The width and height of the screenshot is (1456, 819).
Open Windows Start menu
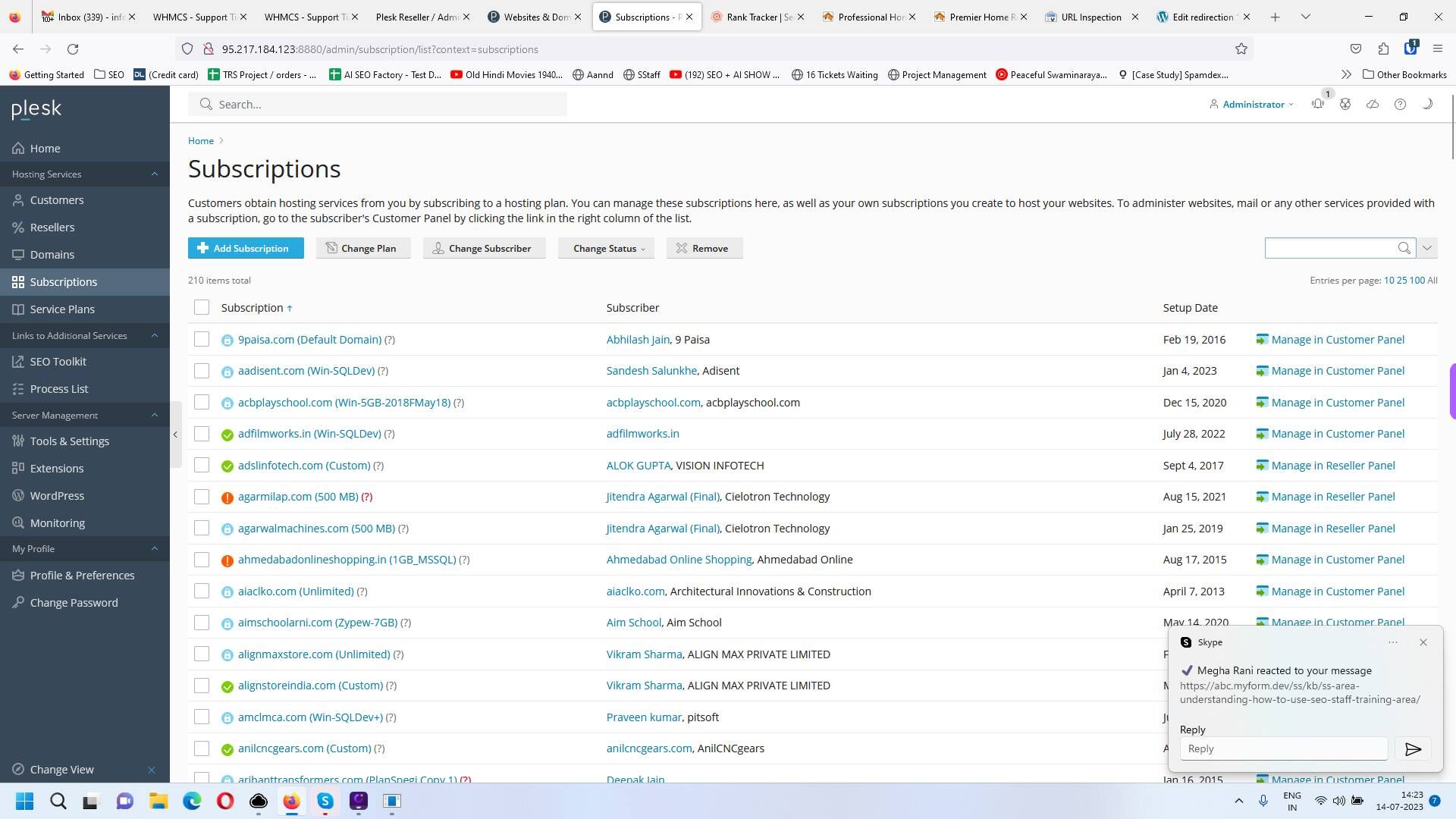point(24,801)
